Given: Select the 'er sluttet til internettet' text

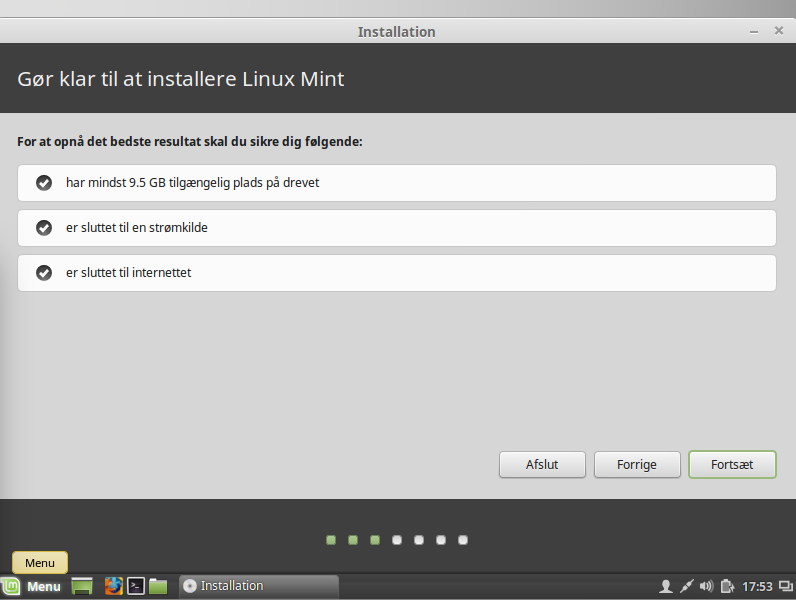Looking at the screenshot, I should 128,273.
